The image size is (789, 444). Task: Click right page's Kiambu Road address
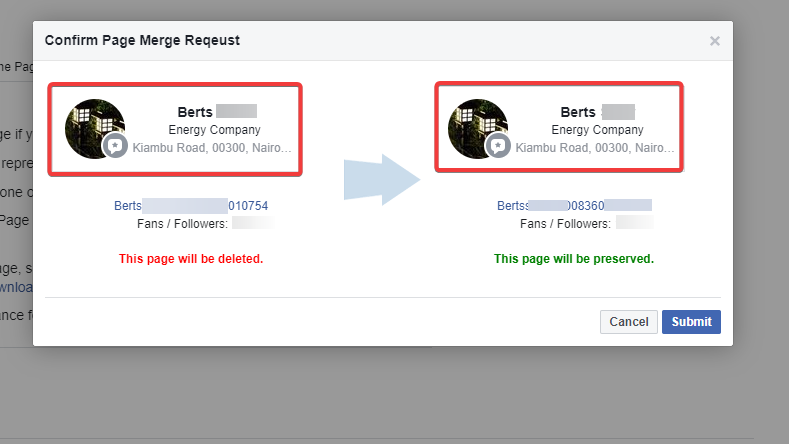[x=595, y=148]
